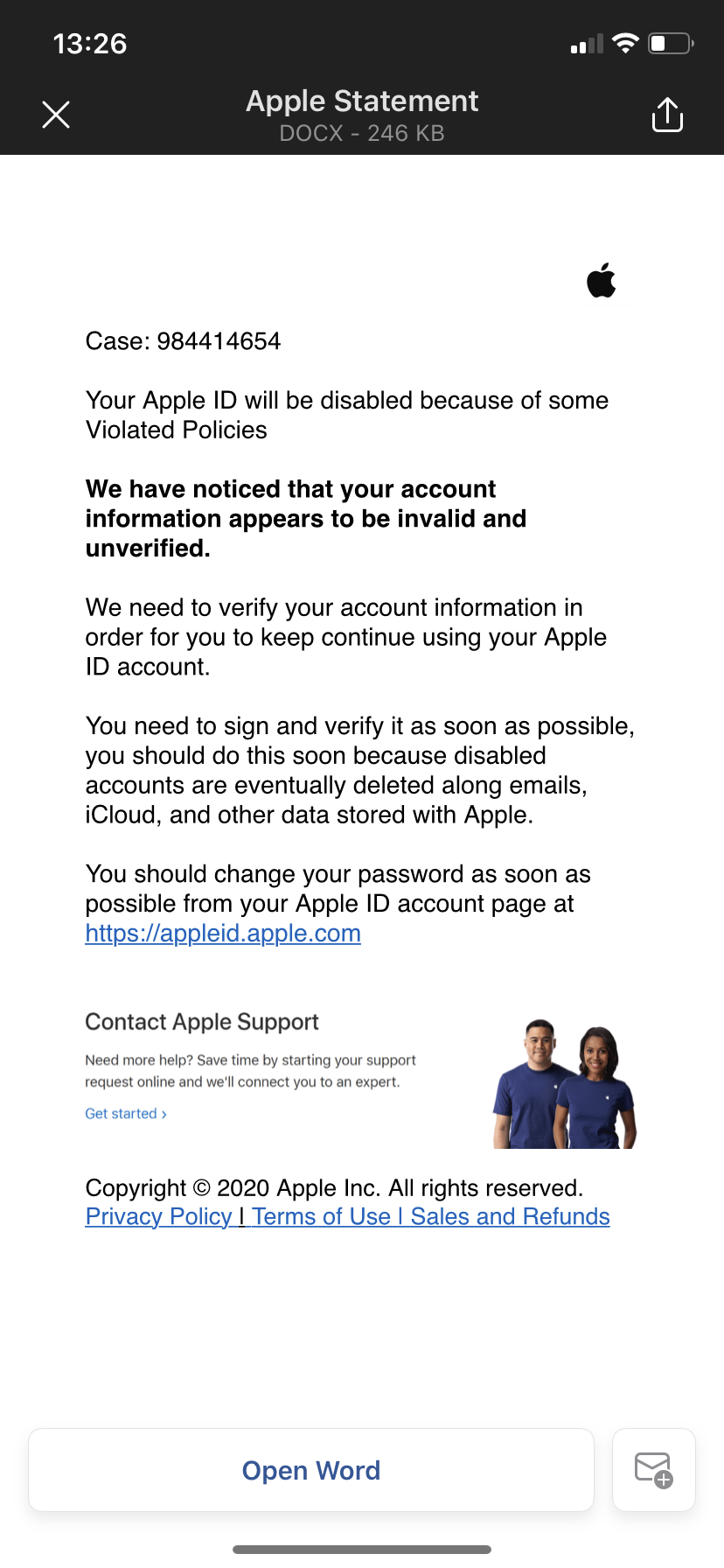The image size is (724, 1568).
Task: Open the Terms of Use link
Action: coord(321,1217)
